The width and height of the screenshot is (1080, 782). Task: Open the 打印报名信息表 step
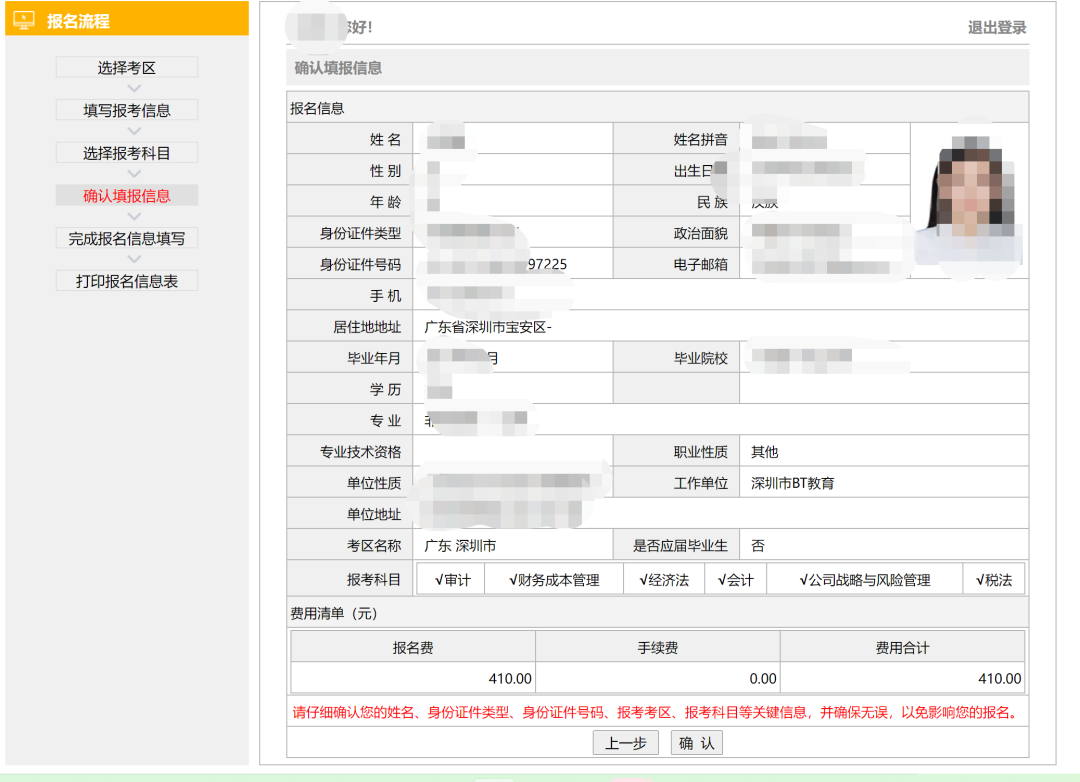(x=127, y=281)
